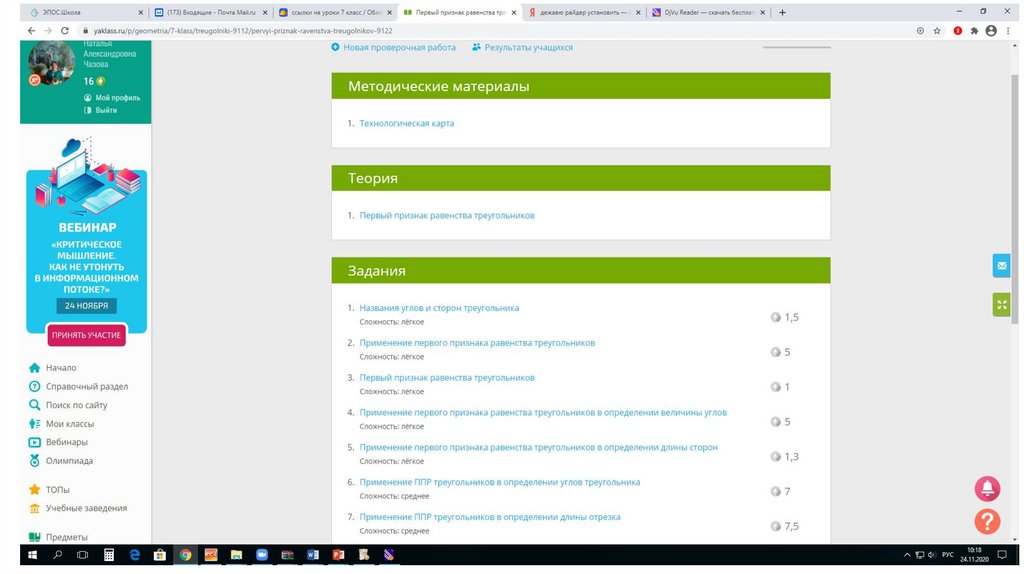The height and width of the screenshot is (574, 1024).
Task: Close the ЭПОС.Школа tab
Action: (140, 12)
